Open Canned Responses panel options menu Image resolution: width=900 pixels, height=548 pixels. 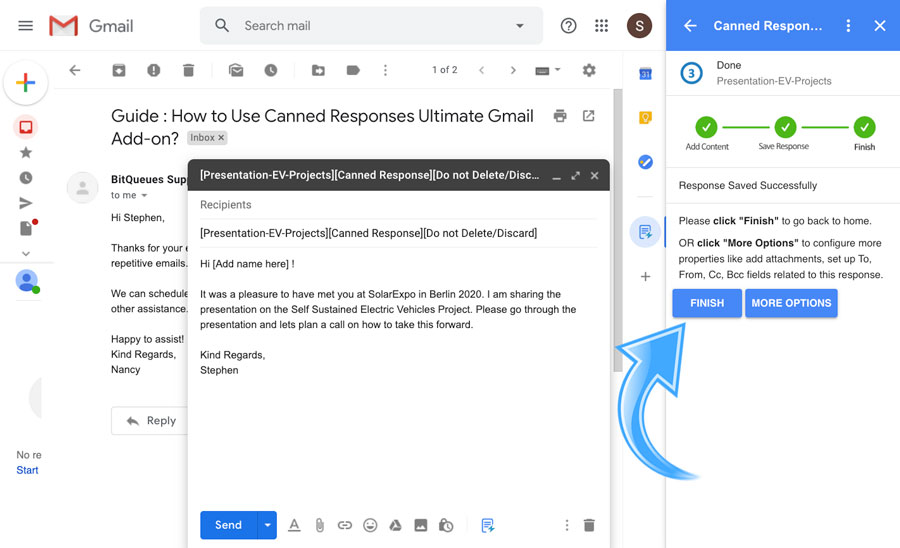pyautogui.click(x=848, y=26)
